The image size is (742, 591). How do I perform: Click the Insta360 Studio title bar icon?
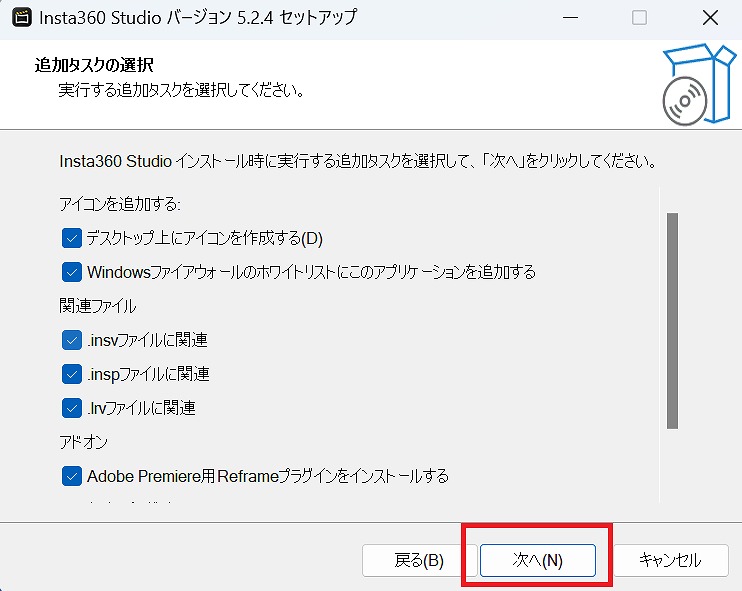point(22,18)
